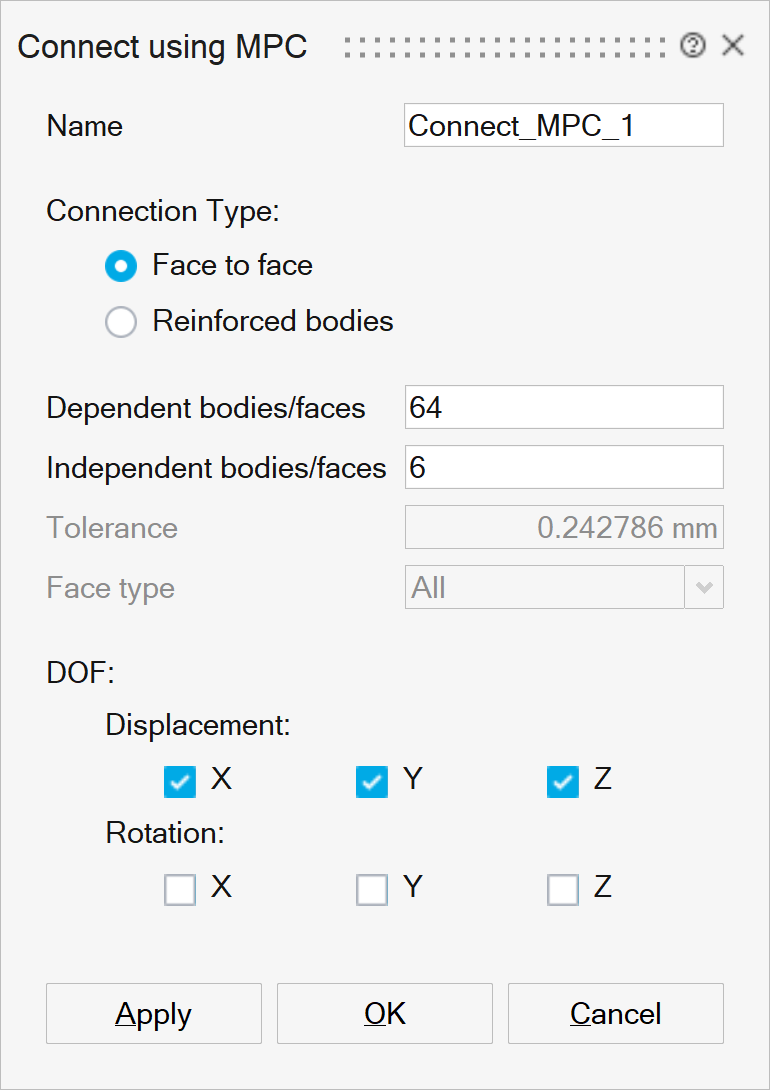Click the Tolerance value field
This screenshot has height=1090, width=770.
563,528
